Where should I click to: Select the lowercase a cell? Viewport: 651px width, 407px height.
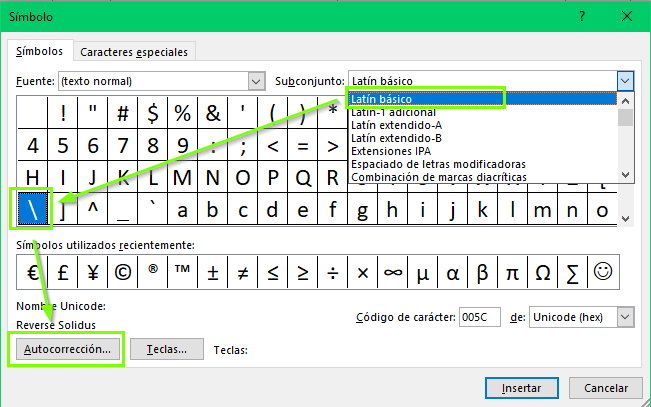click(183, 208)
